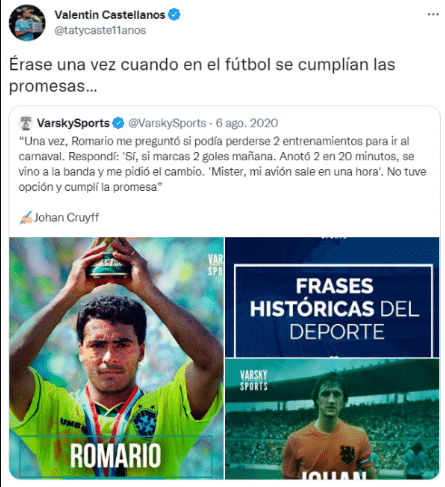Open the Frases Históricas del Deporte image
The image size is (445, 487).
click(332, 297)
